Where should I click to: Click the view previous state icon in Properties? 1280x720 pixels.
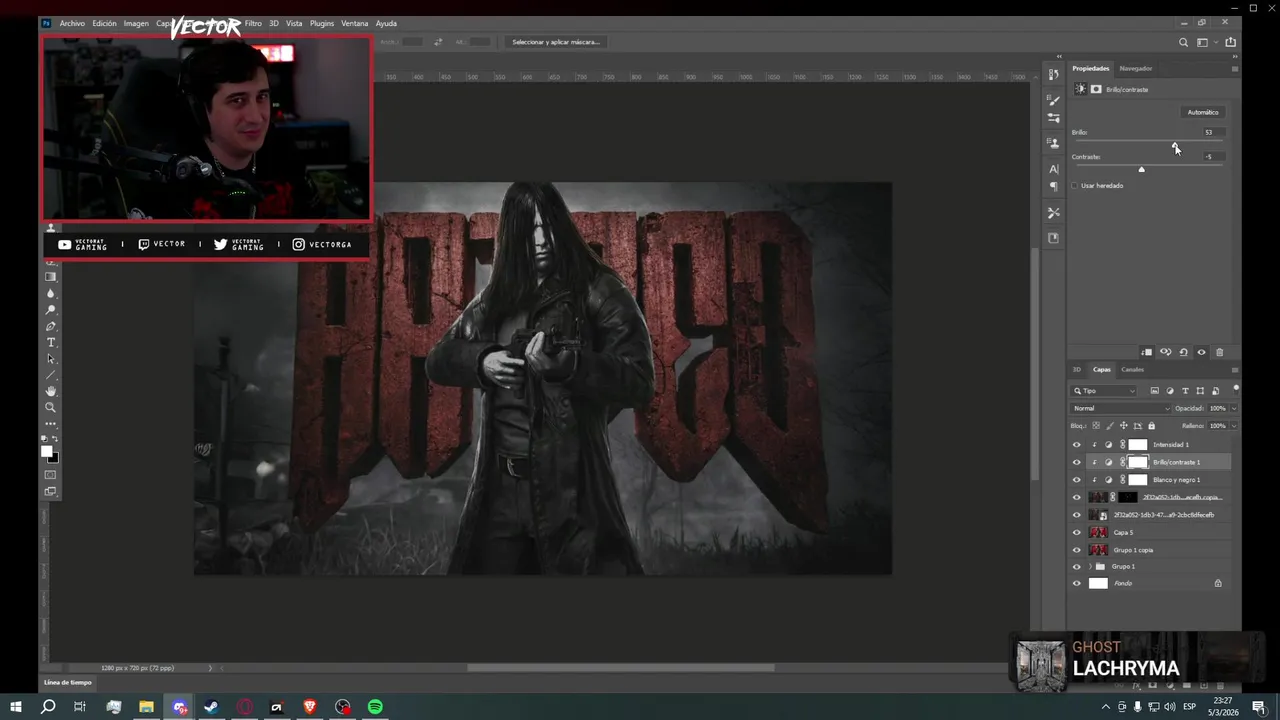tap(1165, 352)
